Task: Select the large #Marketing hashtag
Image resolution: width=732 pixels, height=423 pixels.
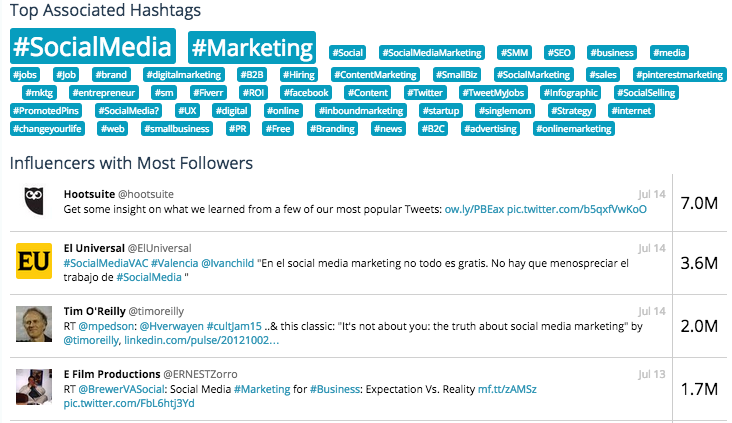Action: pyautogui.click(x=252, y=47)
